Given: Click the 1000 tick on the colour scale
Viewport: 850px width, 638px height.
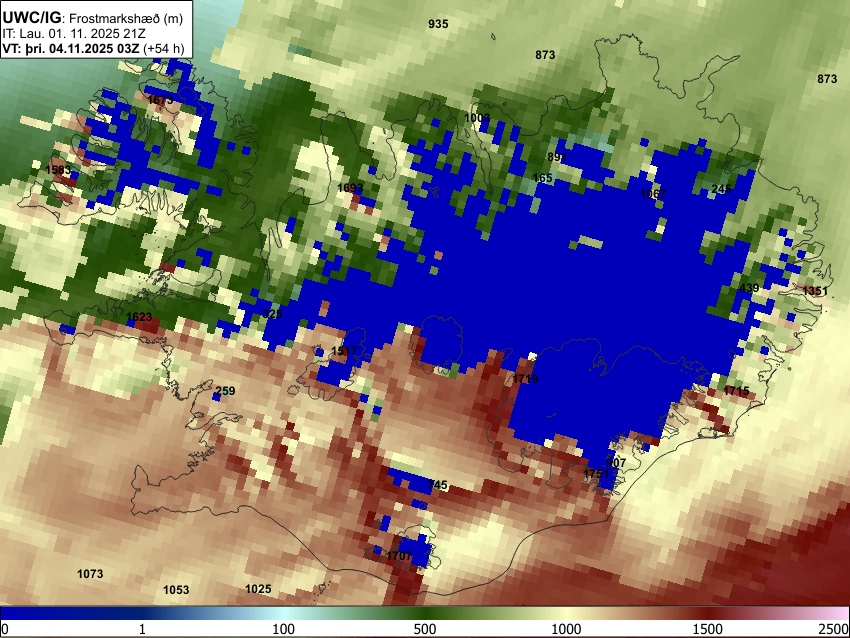Looking at the screenshot, I should point(566,629).
